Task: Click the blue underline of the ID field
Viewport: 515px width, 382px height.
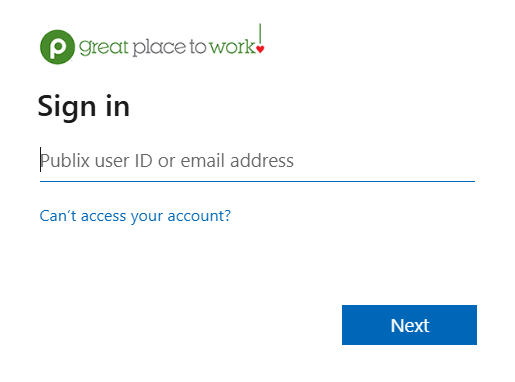Action: tap(257, 181)
